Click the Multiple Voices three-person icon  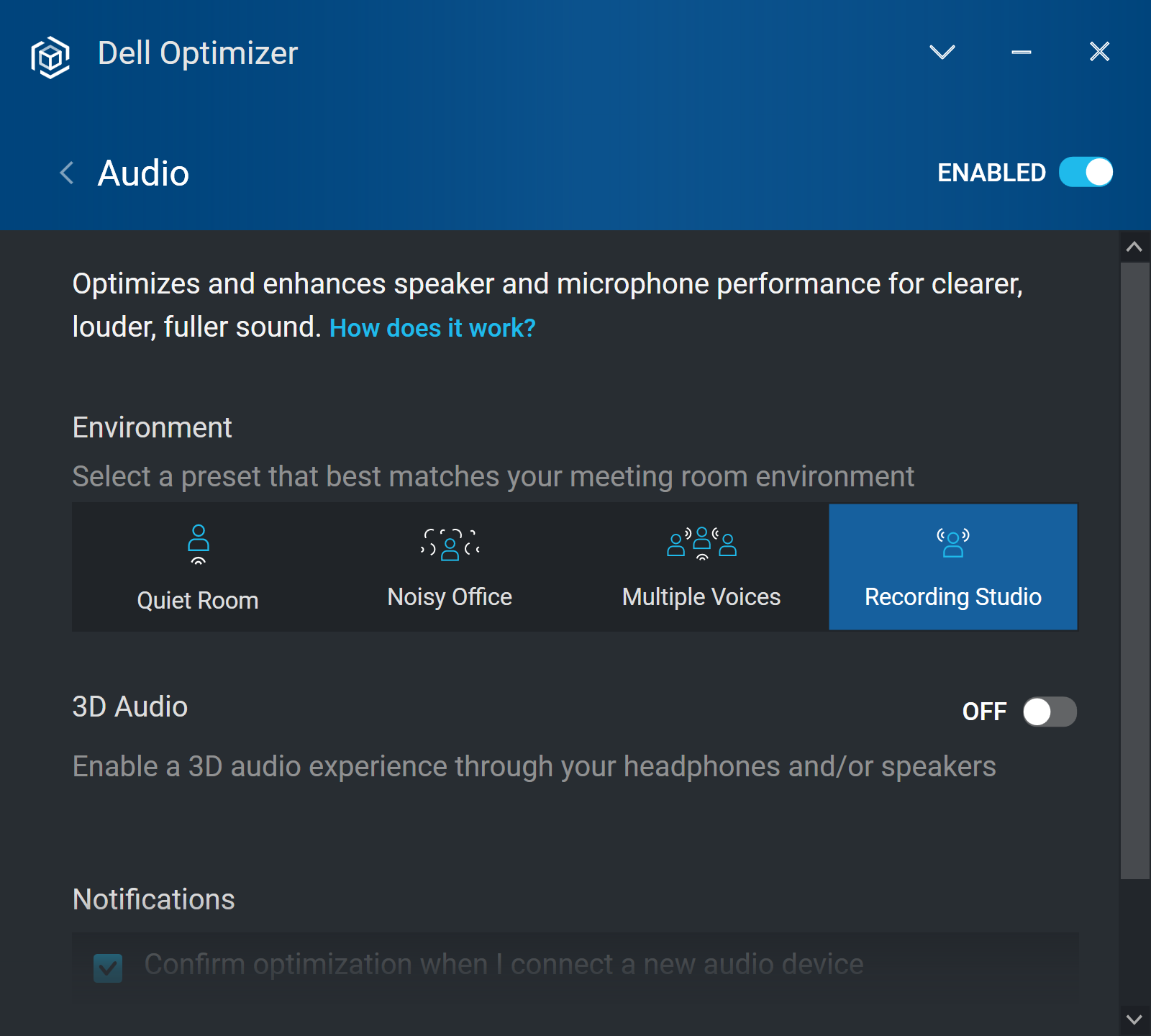click(x=701, y=543)
